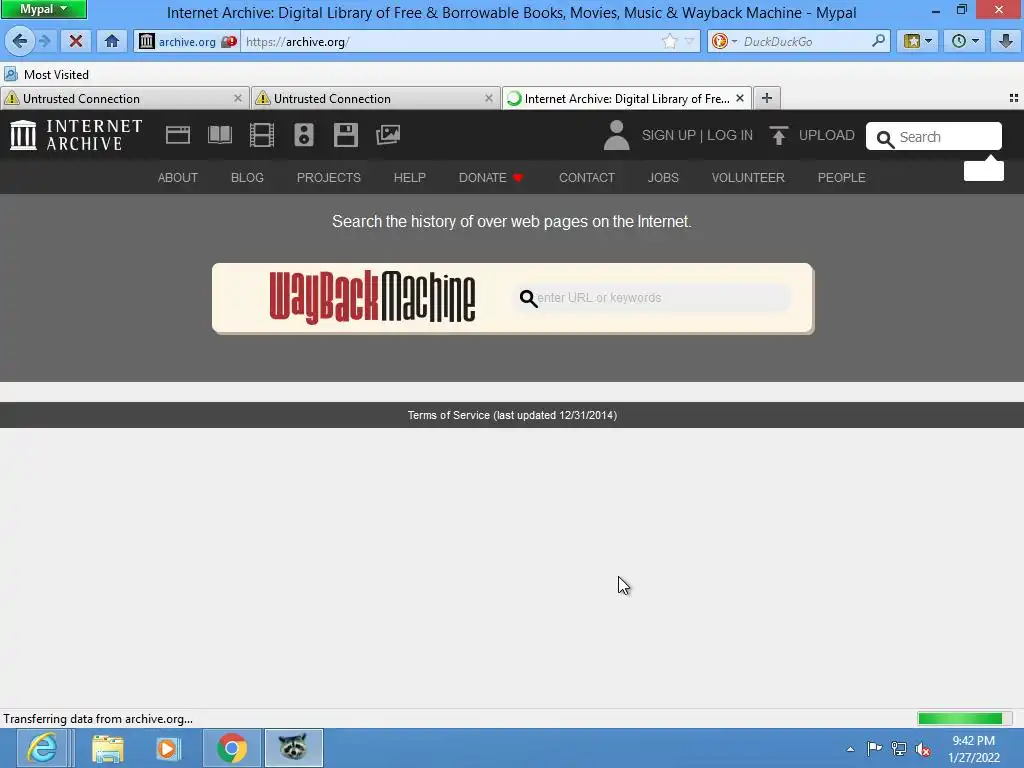This screenshot has height=768, width=1024.
Task: Click the UPLOAD text link
Action: 827,135
